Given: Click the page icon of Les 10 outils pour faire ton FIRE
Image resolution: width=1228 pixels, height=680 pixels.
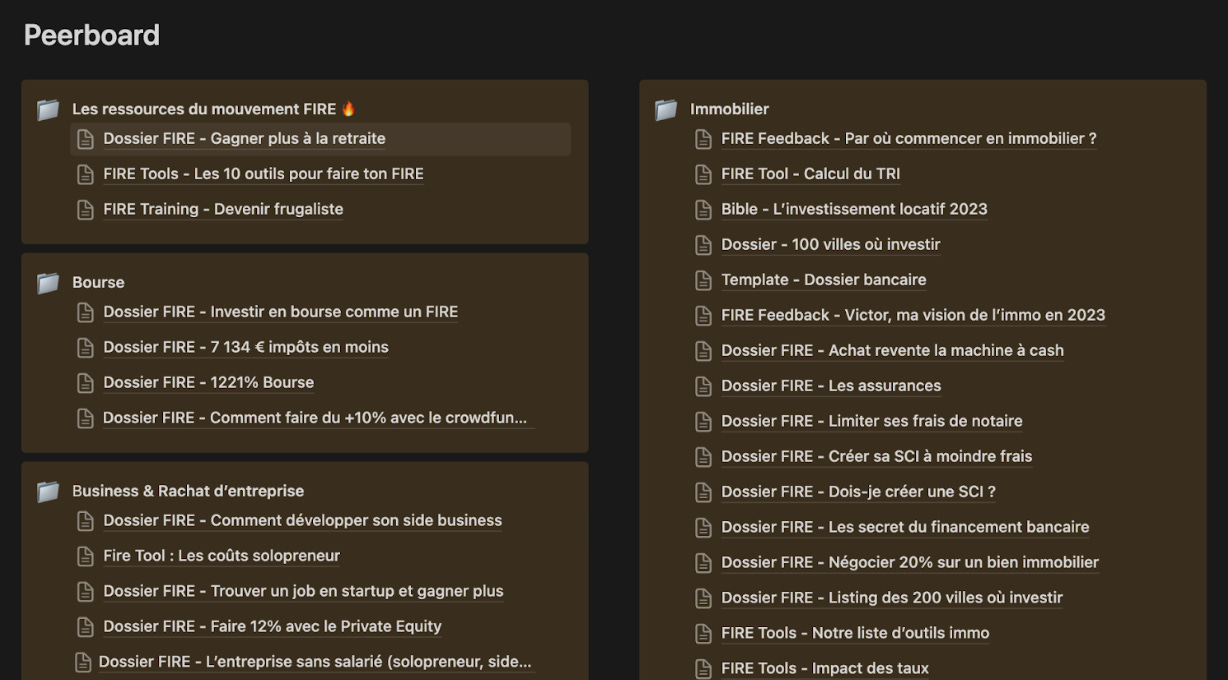Looking at the screenshot, I should click(86, 174).
